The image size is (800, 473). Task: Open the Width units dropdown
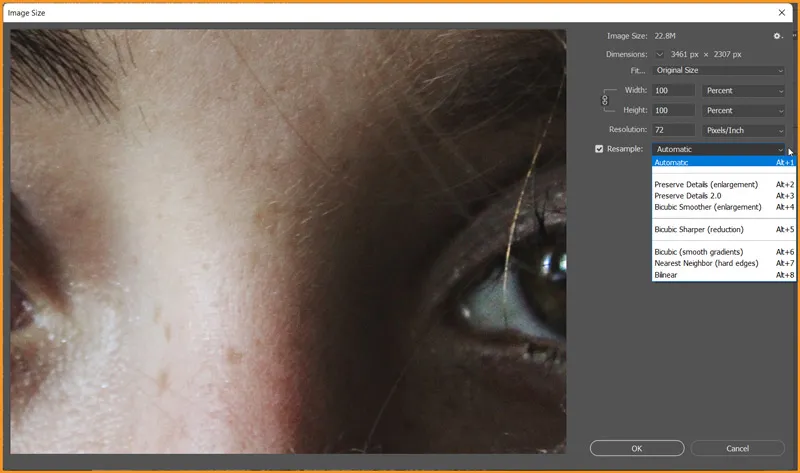[743, 90]
